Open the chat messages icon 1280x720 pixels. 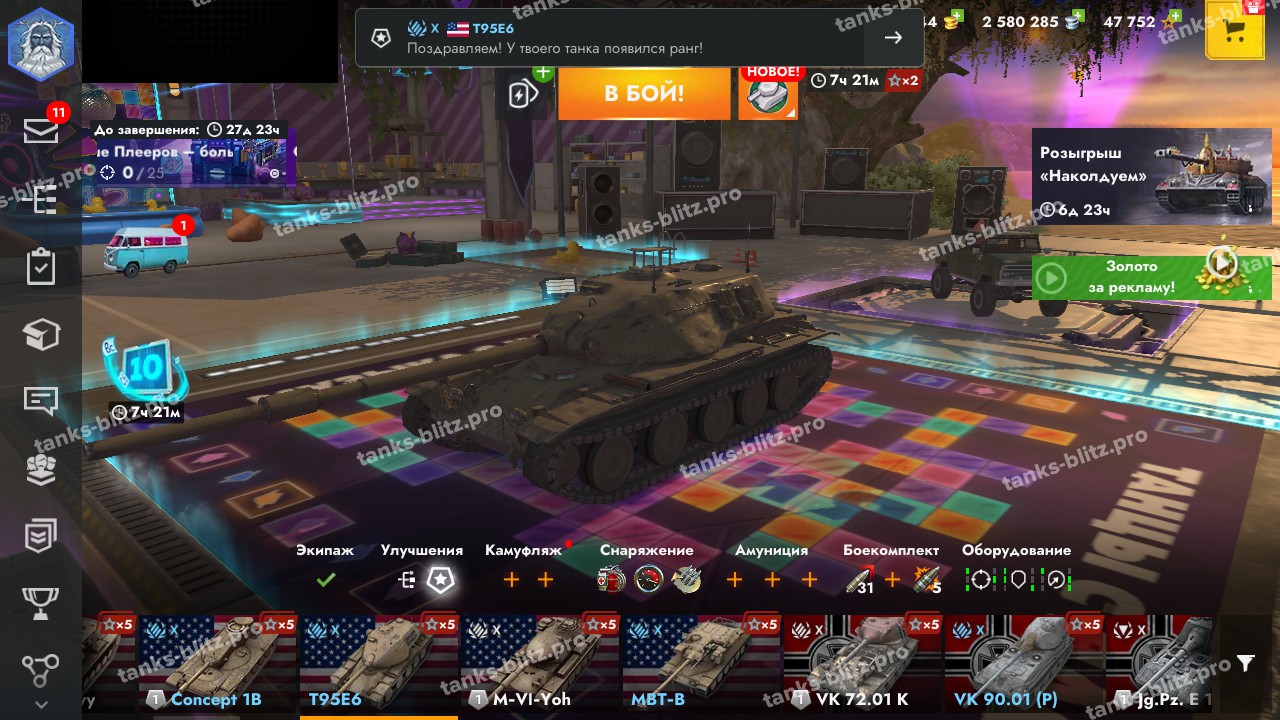tap(41, 401)
